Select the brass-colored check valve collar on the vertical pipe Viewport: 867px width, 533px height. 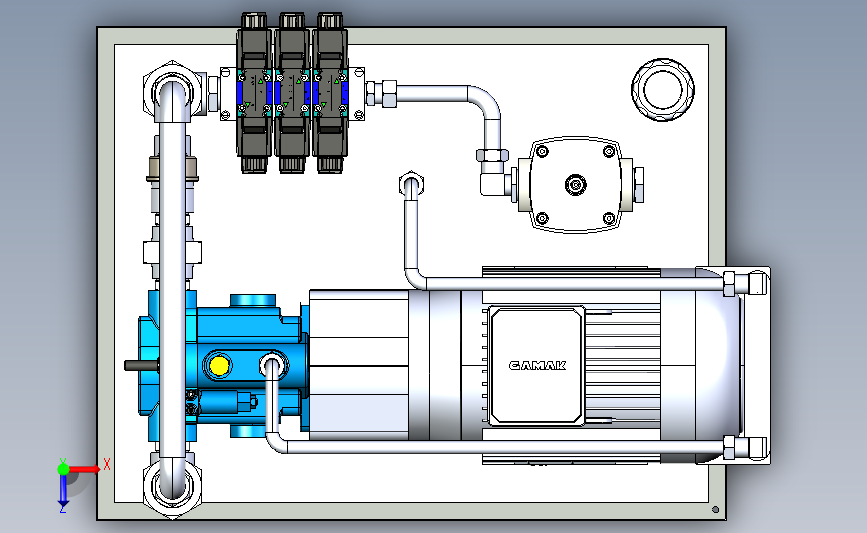pyautogui.click(x=172, y=169)
